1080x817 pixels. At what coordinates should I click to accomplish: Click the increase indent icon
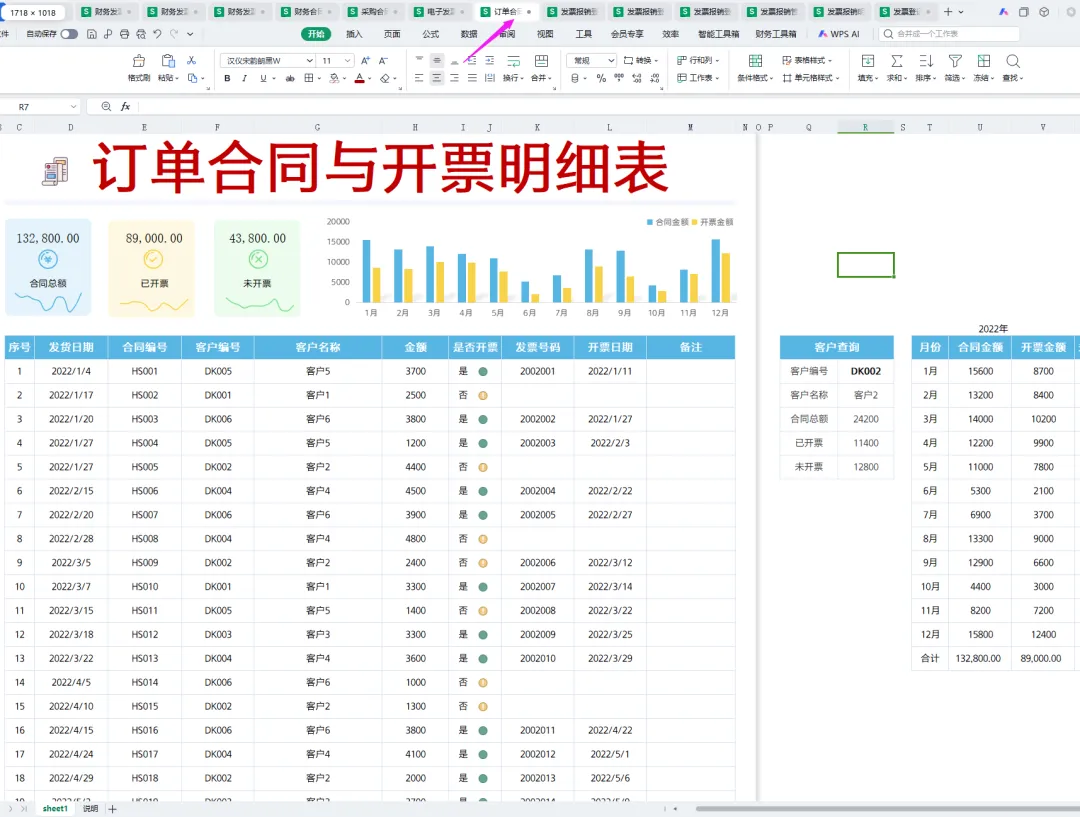(490, 61)
